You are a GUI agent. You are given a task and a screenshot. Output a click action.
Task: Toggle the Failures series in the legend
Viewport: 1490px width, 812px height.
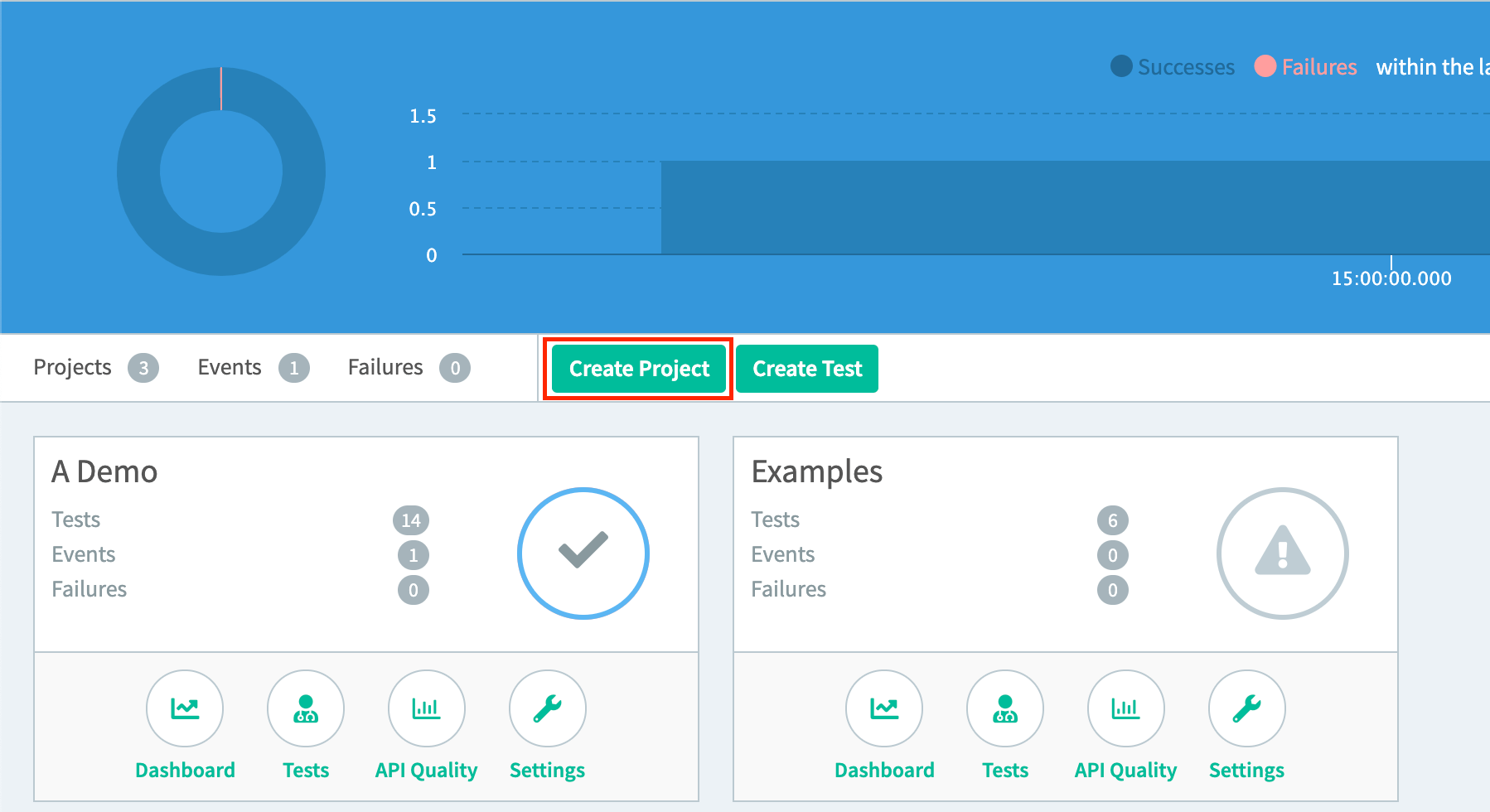[x=1305, y=67]
